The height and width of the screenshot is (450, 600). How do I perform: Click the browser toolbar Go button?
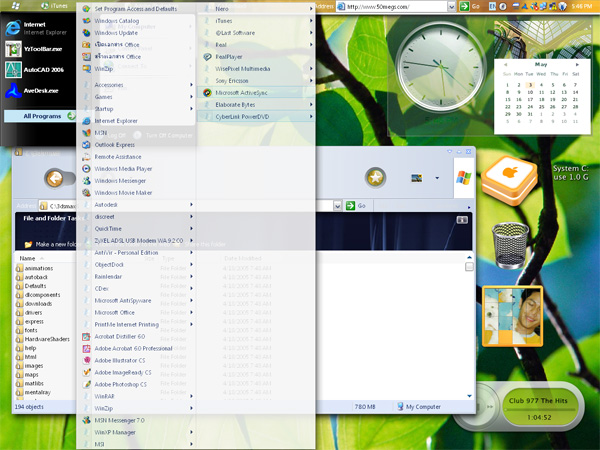(x=470, y=6)
